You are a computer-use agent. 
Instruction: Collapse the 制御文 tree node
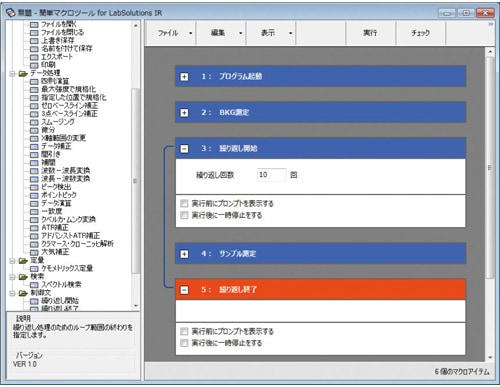point(12,294)
